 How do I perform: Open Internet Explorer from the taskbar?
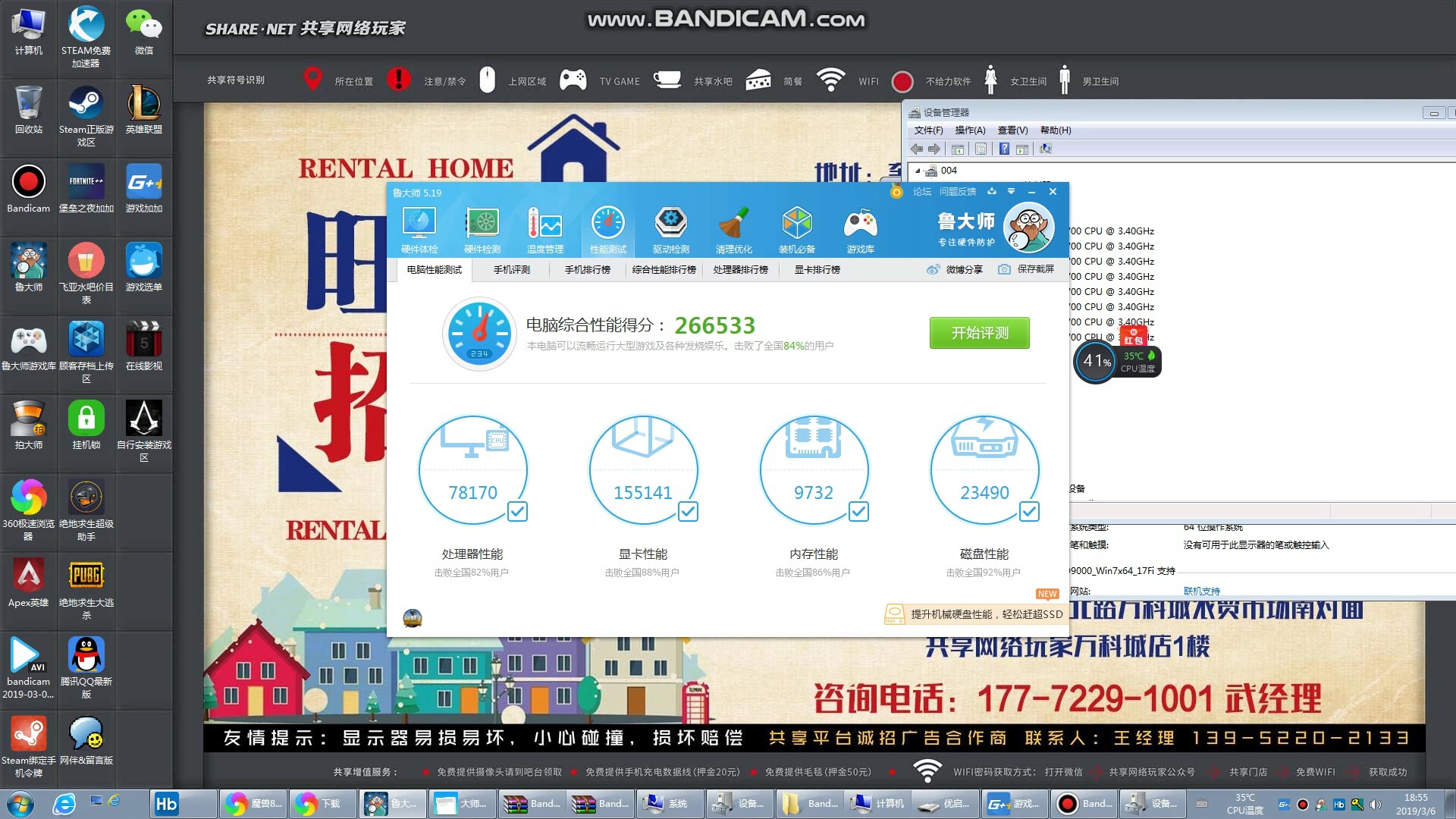(64, 804)
